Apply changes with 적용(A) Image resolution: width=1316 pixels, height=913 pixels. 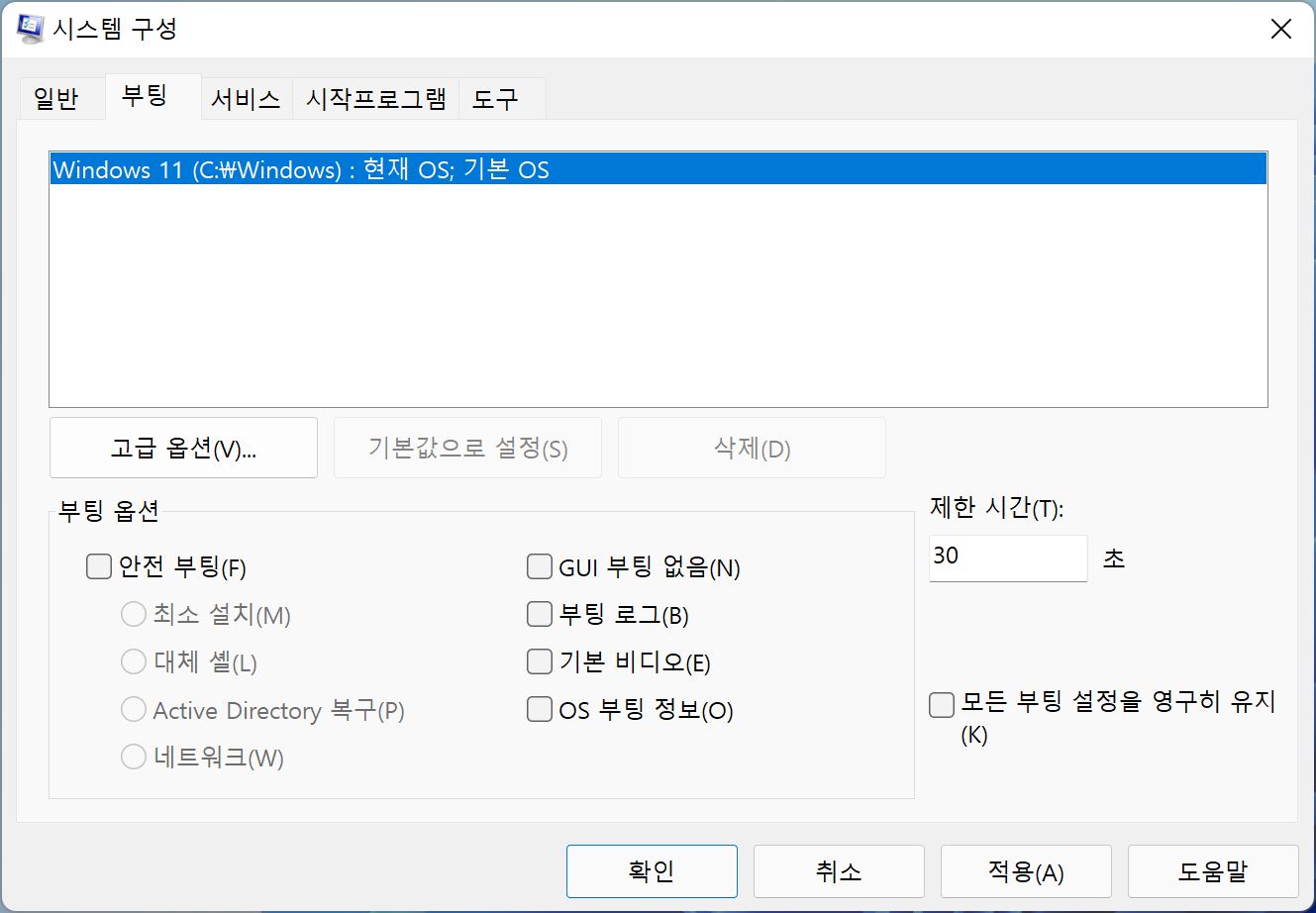1026,871
